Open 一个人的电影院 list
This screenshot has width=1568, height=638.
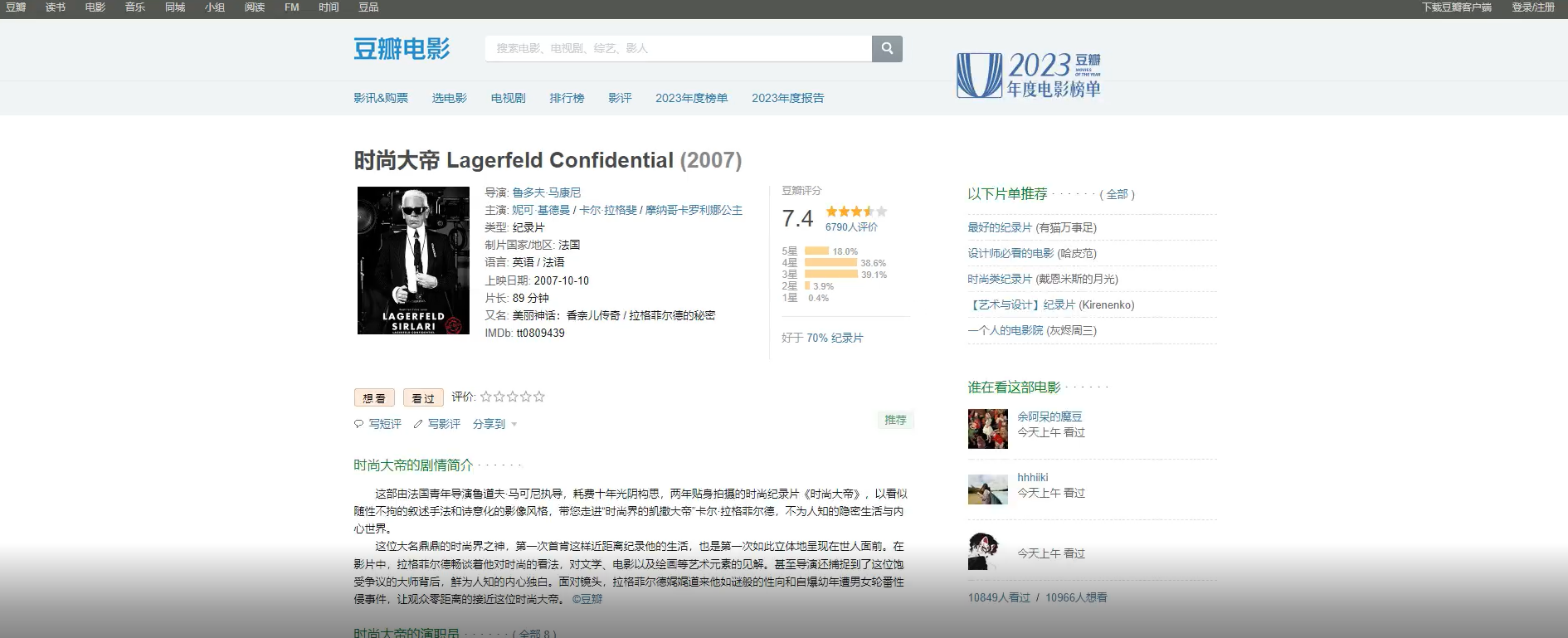pos(1006,330)
